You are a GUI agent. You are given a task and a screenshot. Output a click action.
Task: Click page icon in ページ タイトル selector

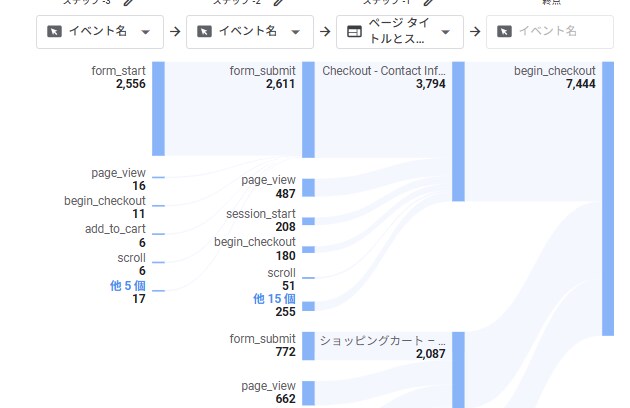click(x=354, y=31)
